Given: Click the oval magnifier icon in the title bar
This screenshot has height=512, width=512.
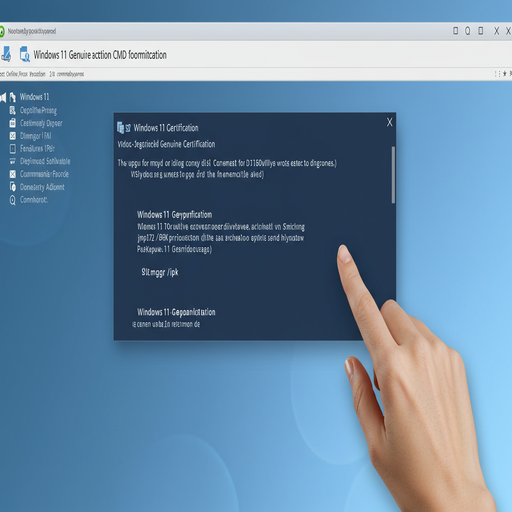Looking at the screenshot, I should point(468,31).
